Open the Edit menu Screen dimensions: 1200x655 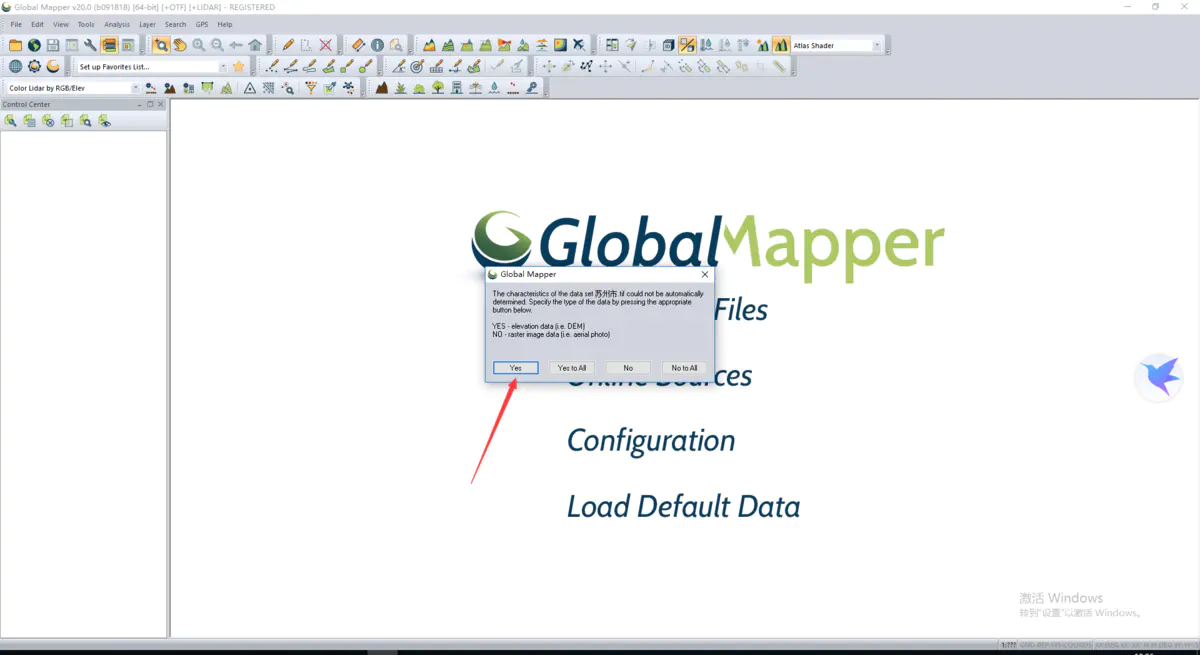coord(37,24)
